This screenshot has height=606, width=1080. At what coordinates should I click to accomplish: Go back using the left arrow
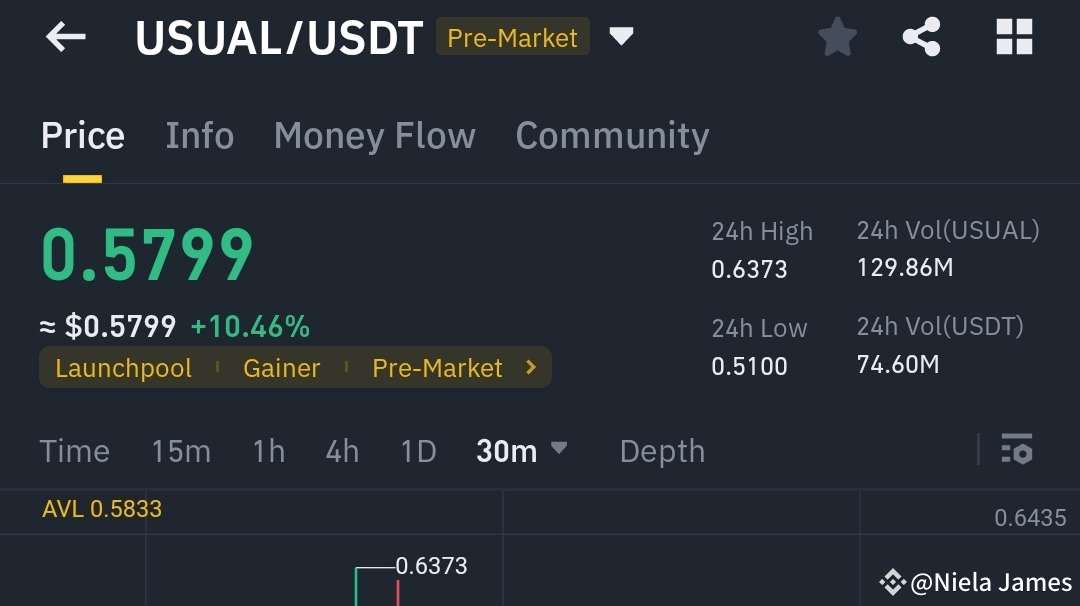click(65, 36)
